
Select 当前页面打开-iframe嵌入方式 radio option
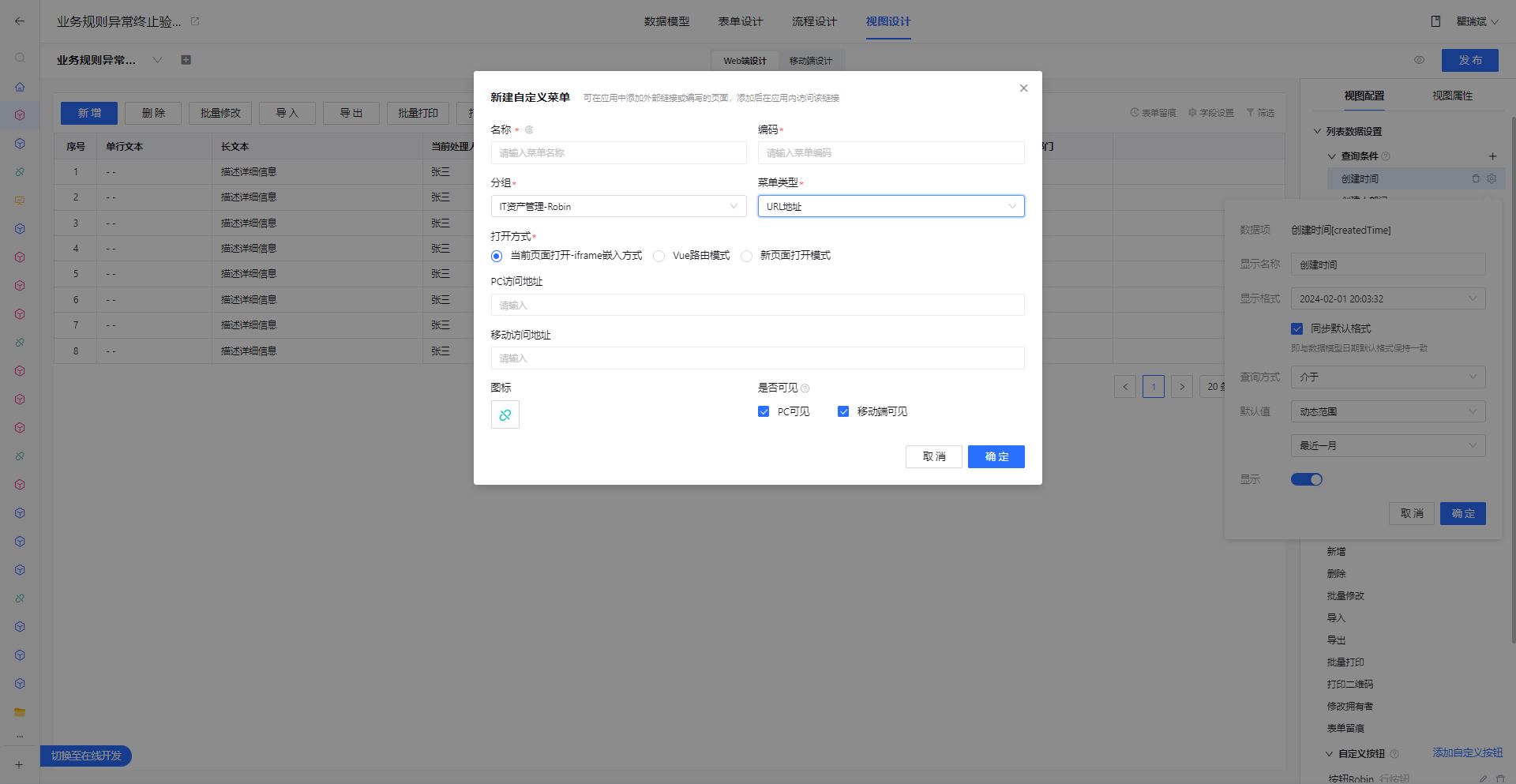[497, 256]
